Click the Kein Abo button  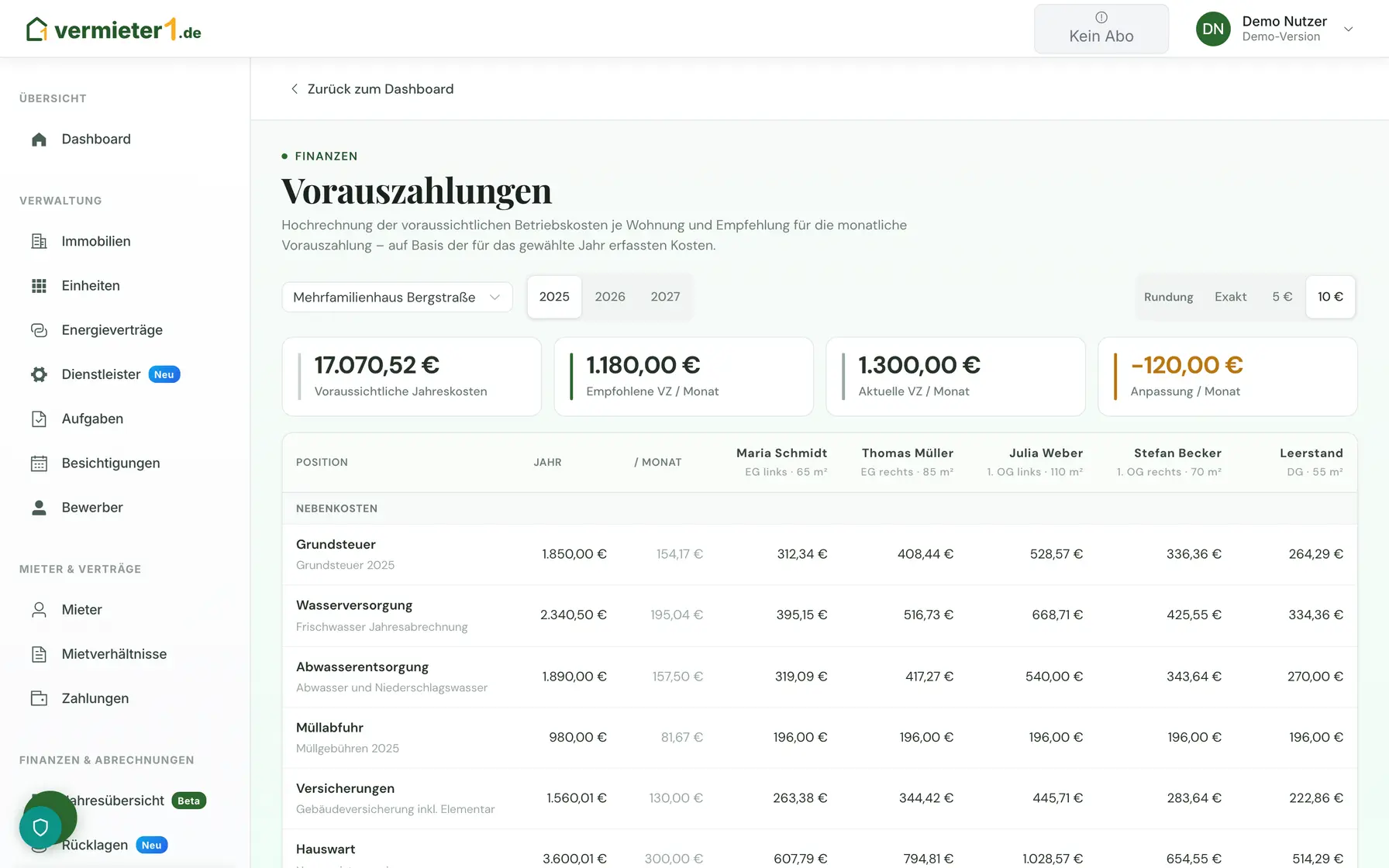coord(1101,29)
